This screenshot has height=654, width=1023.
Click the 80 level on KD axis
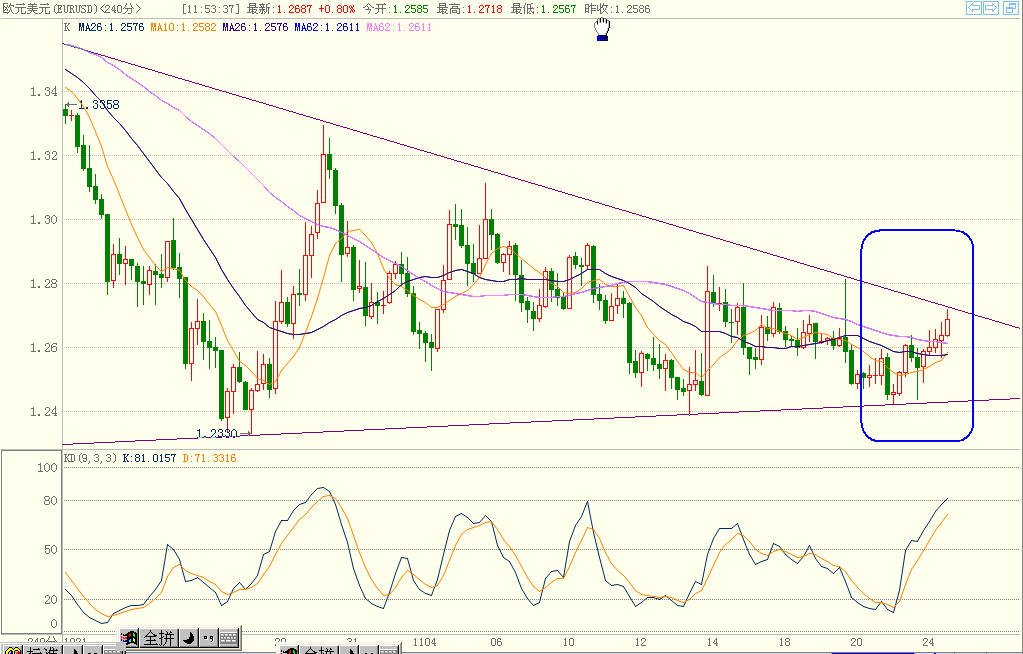(x=51, y=501)
